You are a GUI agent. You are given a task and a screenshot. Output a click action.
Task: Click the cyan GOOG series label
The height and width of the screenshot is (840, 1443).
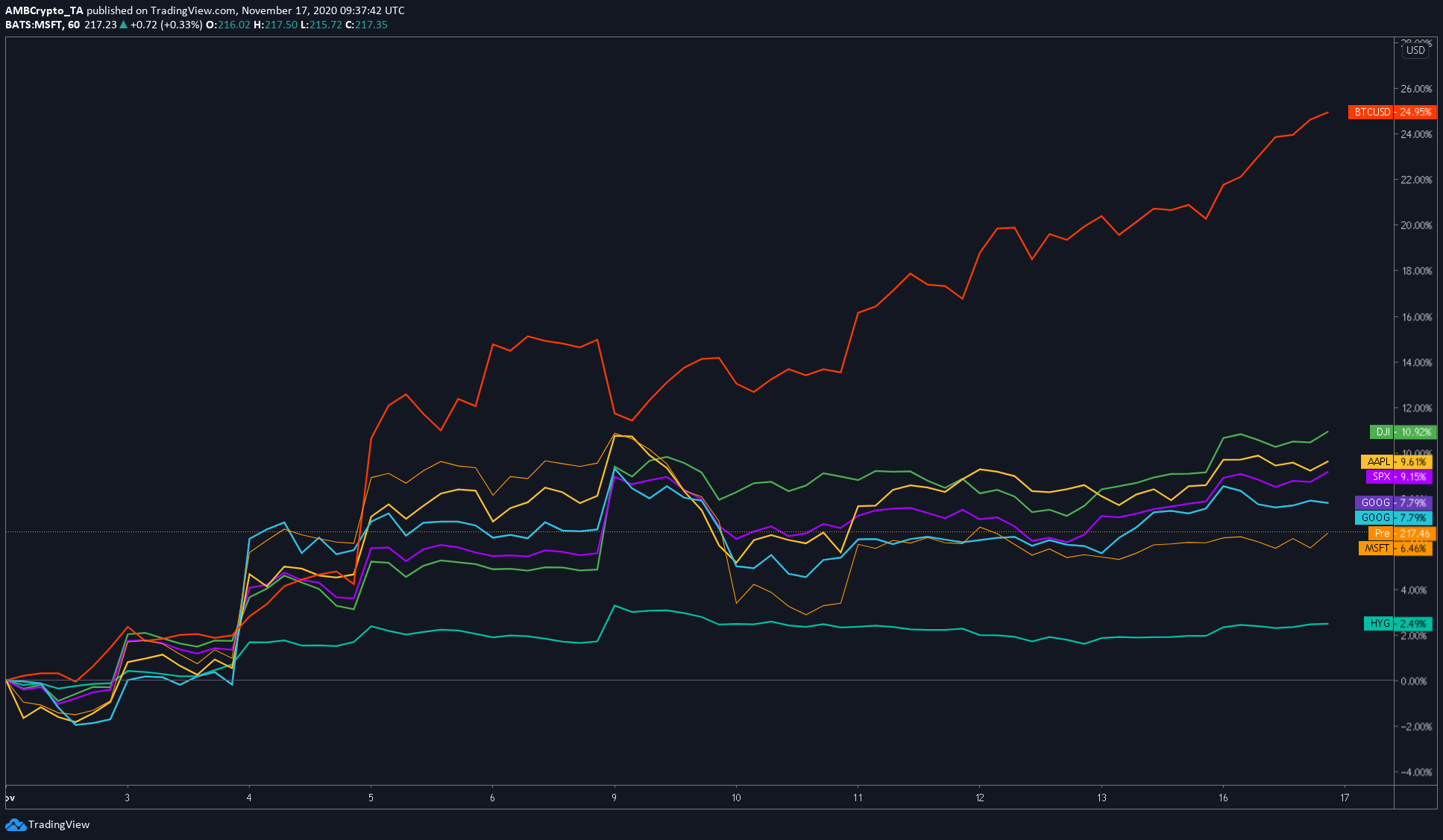coord(1374,518)
